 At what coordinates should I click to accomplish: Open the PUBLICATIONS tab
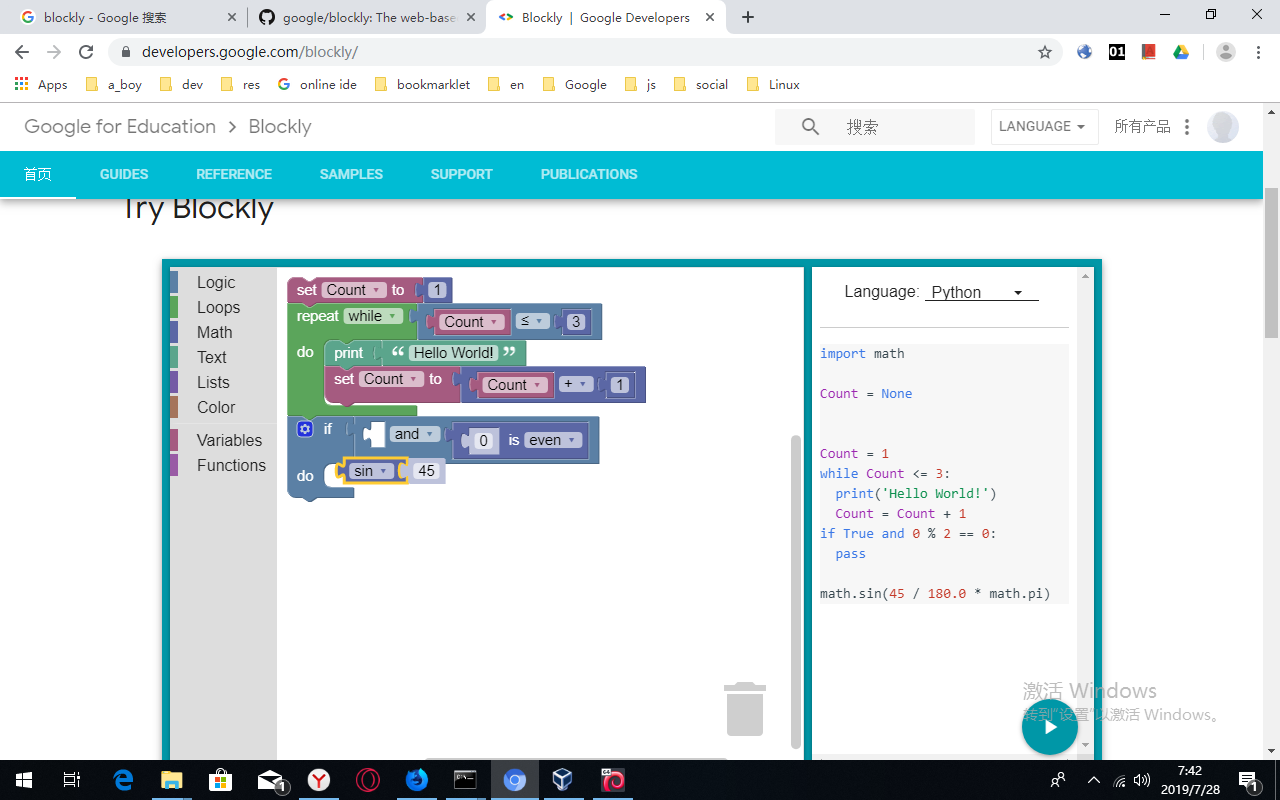tap(589, 174)
